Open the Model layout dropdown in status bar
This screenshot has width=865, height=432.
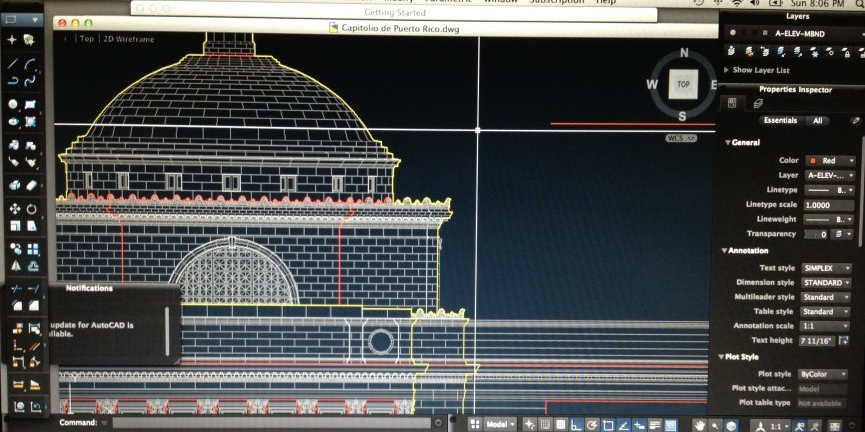click(x=501, y=425)
